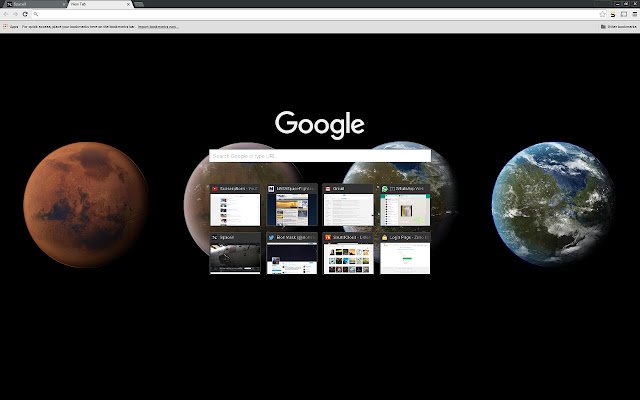This screenshot has height=400, width=640.
Task: Click the browser forward arrow
Action: tap(16, 14)
